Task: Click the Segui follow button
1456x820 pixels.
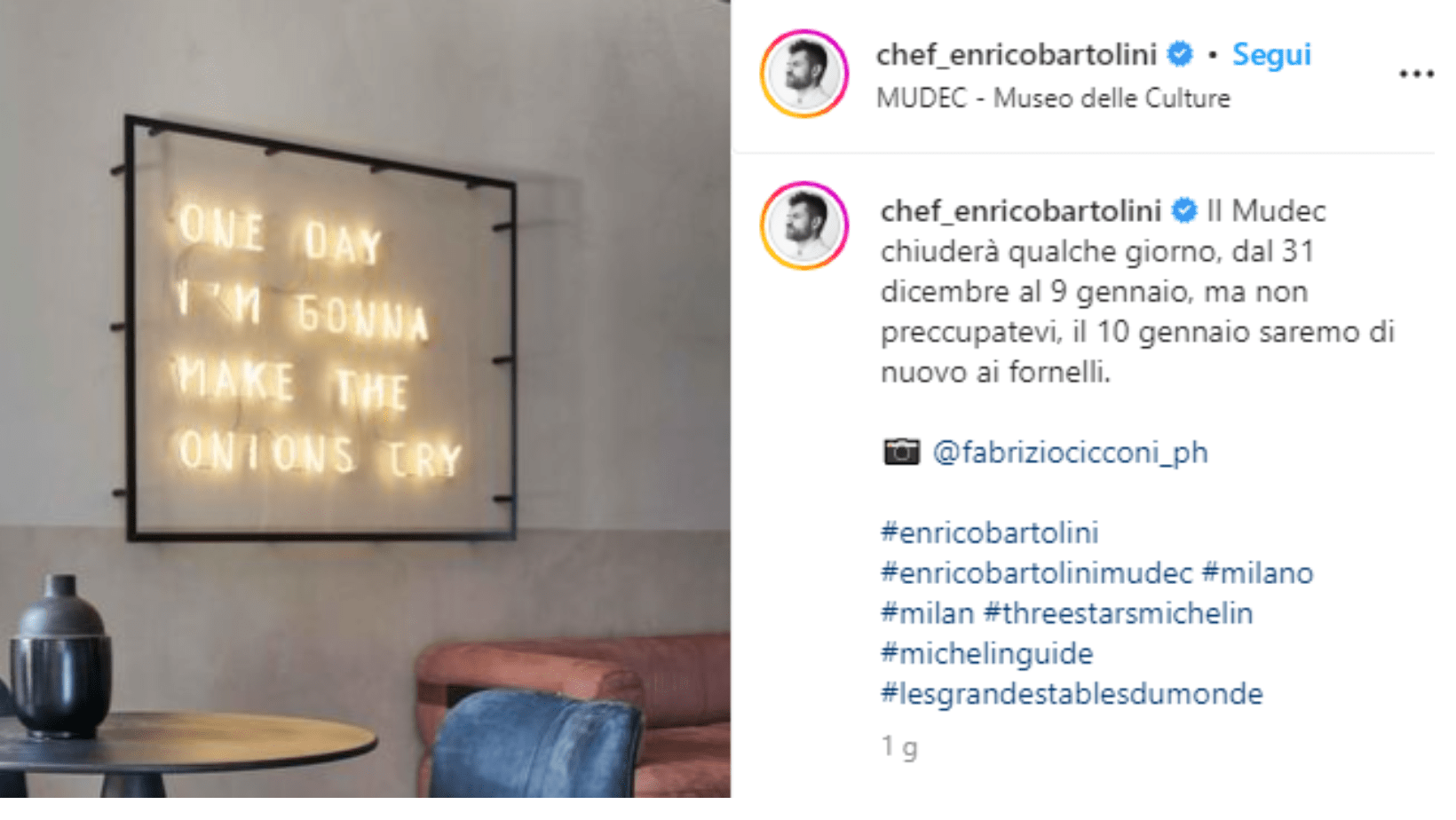Action: click(1271, 55)
